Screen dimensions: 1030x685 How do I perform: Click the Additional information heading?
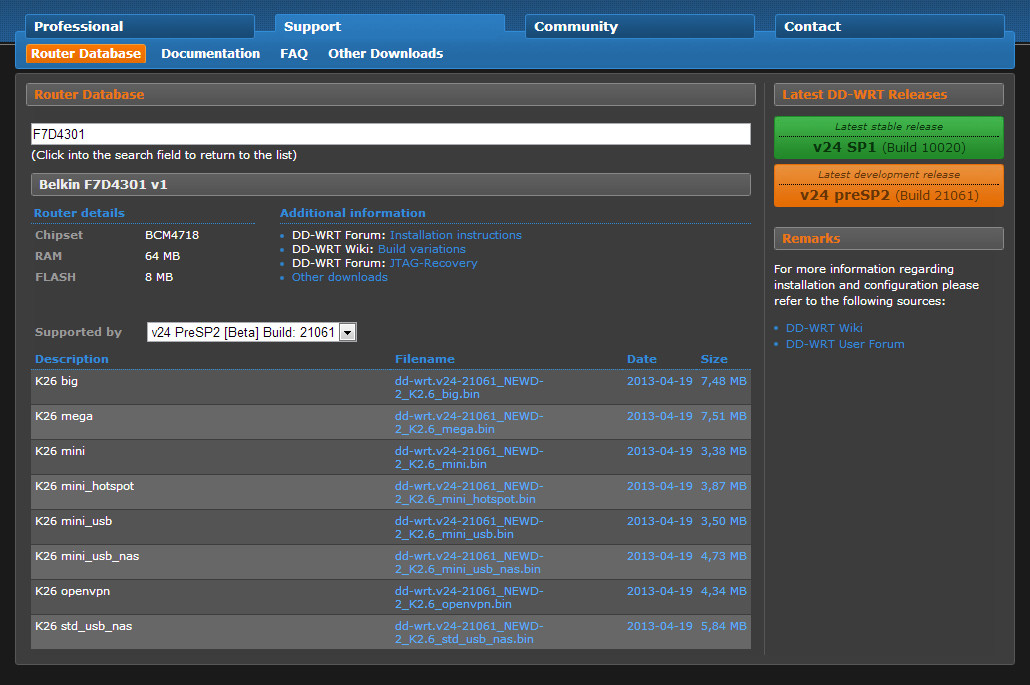coord(353,213)
